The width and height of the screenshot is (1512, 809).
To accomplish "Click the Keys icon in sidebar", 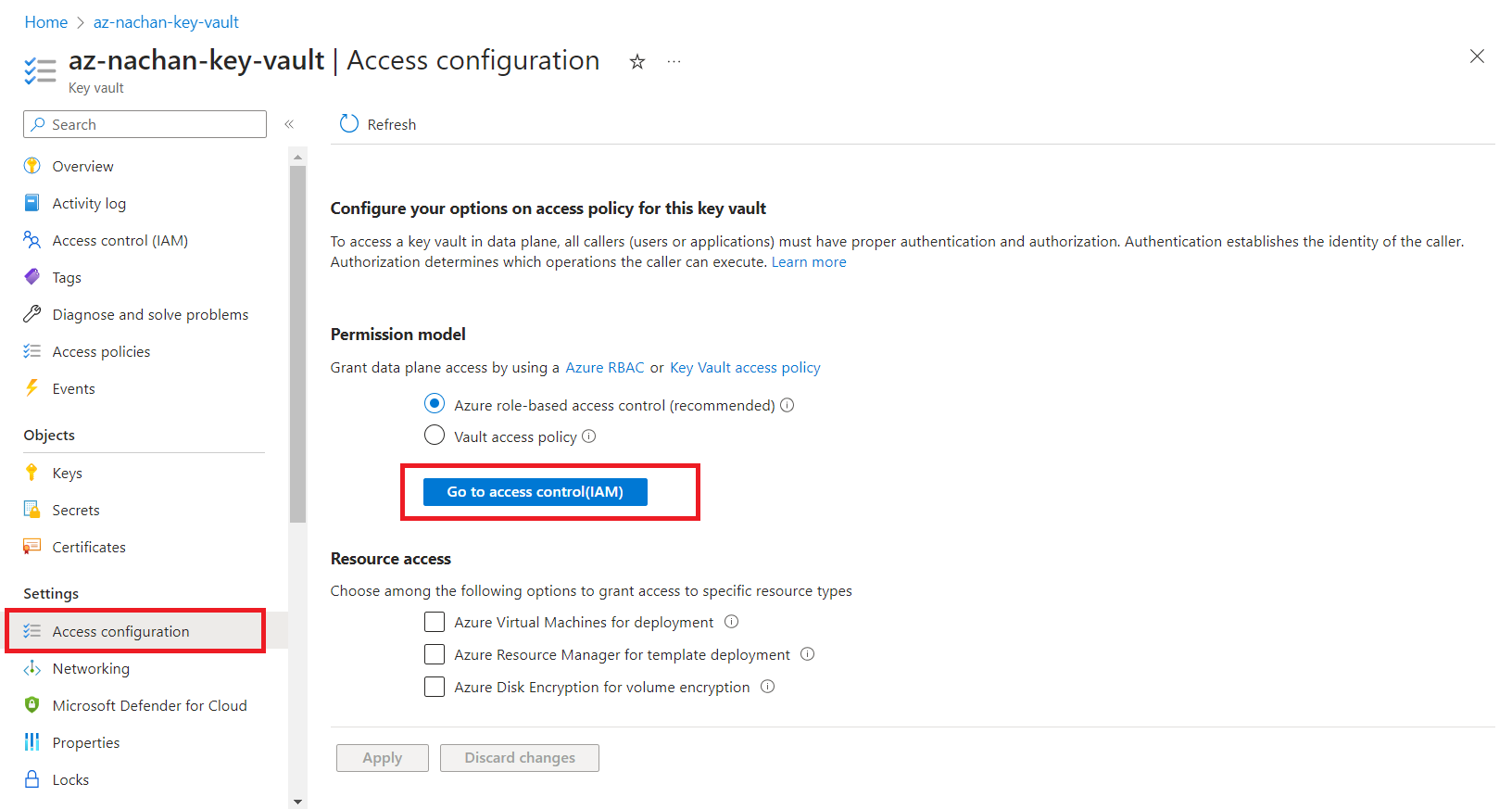I will pos(32,473).
